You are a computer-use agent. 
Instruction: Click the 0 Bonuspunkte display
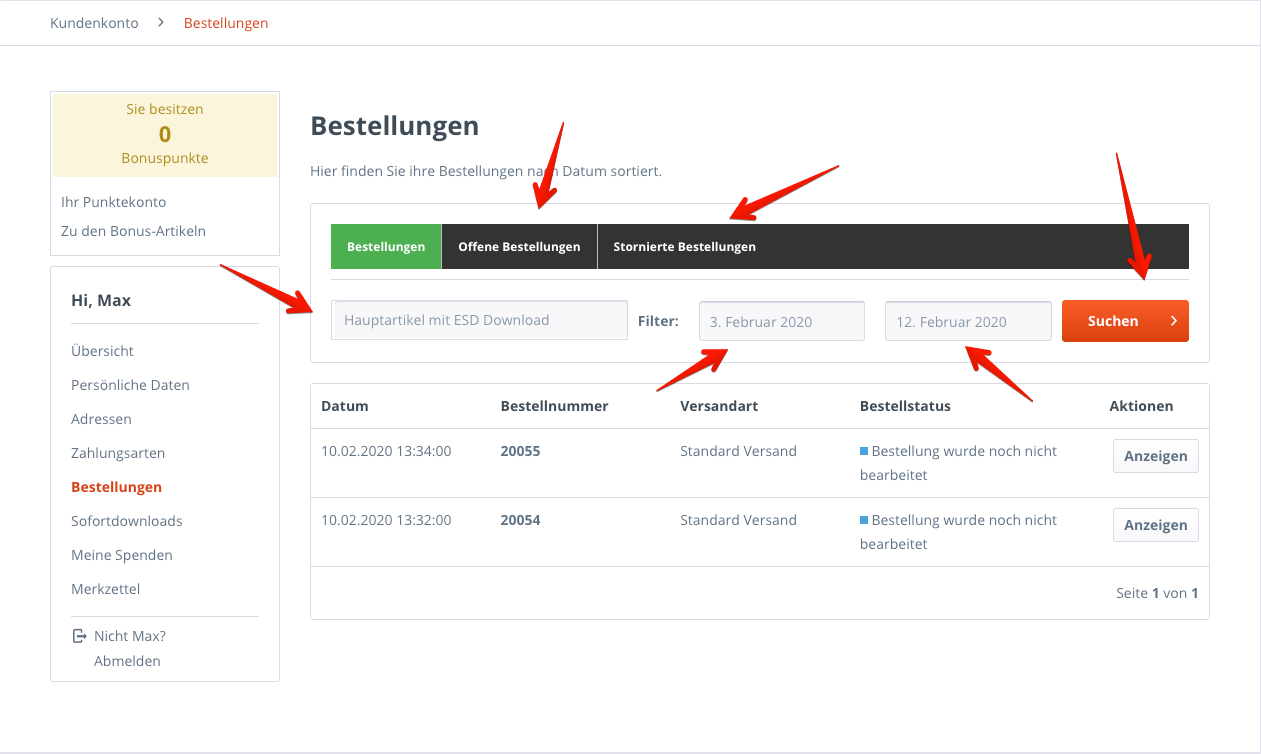(x=165, y=134)
